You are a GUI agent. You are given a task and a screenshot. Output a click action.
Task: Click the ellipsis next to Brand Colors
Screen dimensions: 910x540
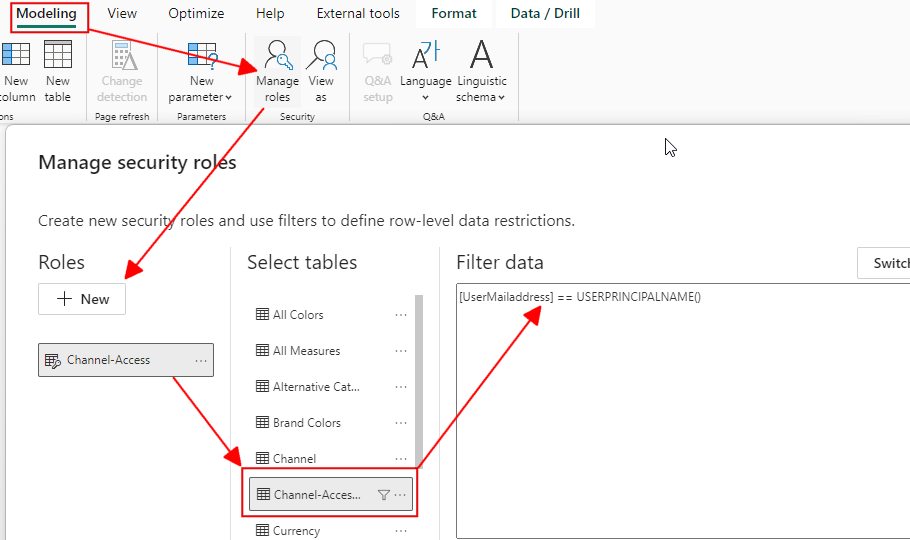click(400, 423)
